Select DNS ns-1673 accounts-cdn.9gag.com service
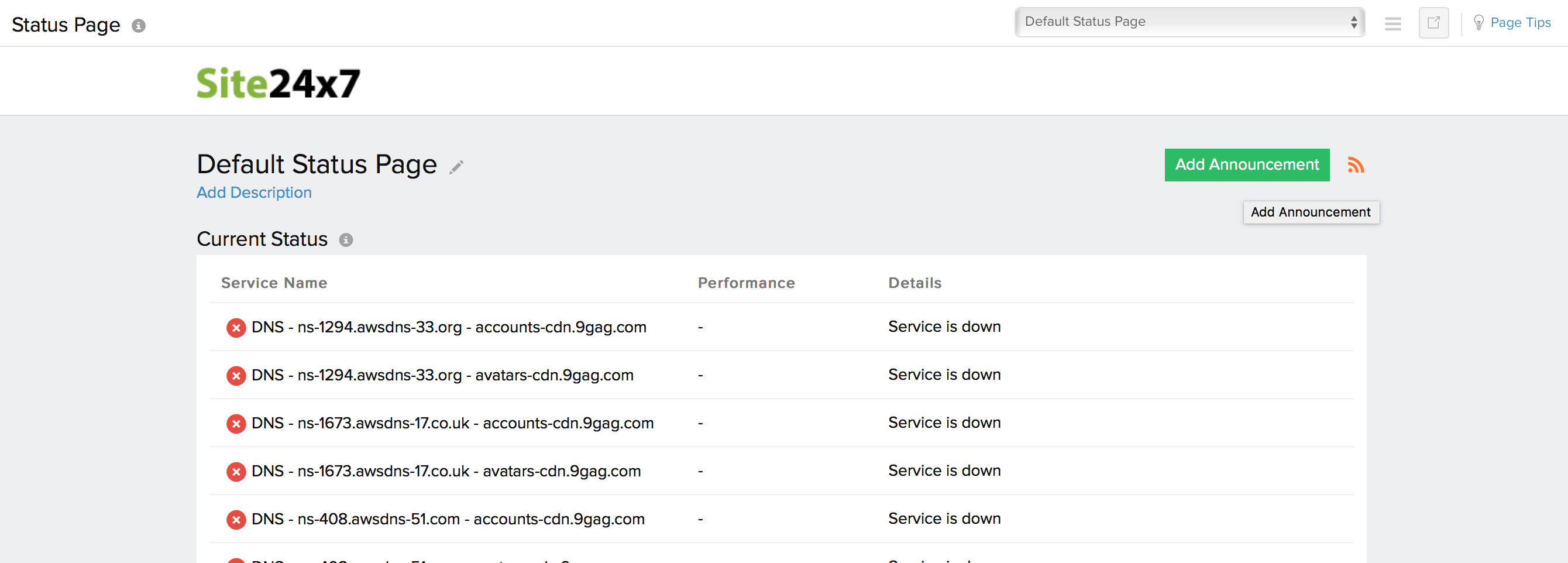The image size is (1568, 563). coord(452,424)
